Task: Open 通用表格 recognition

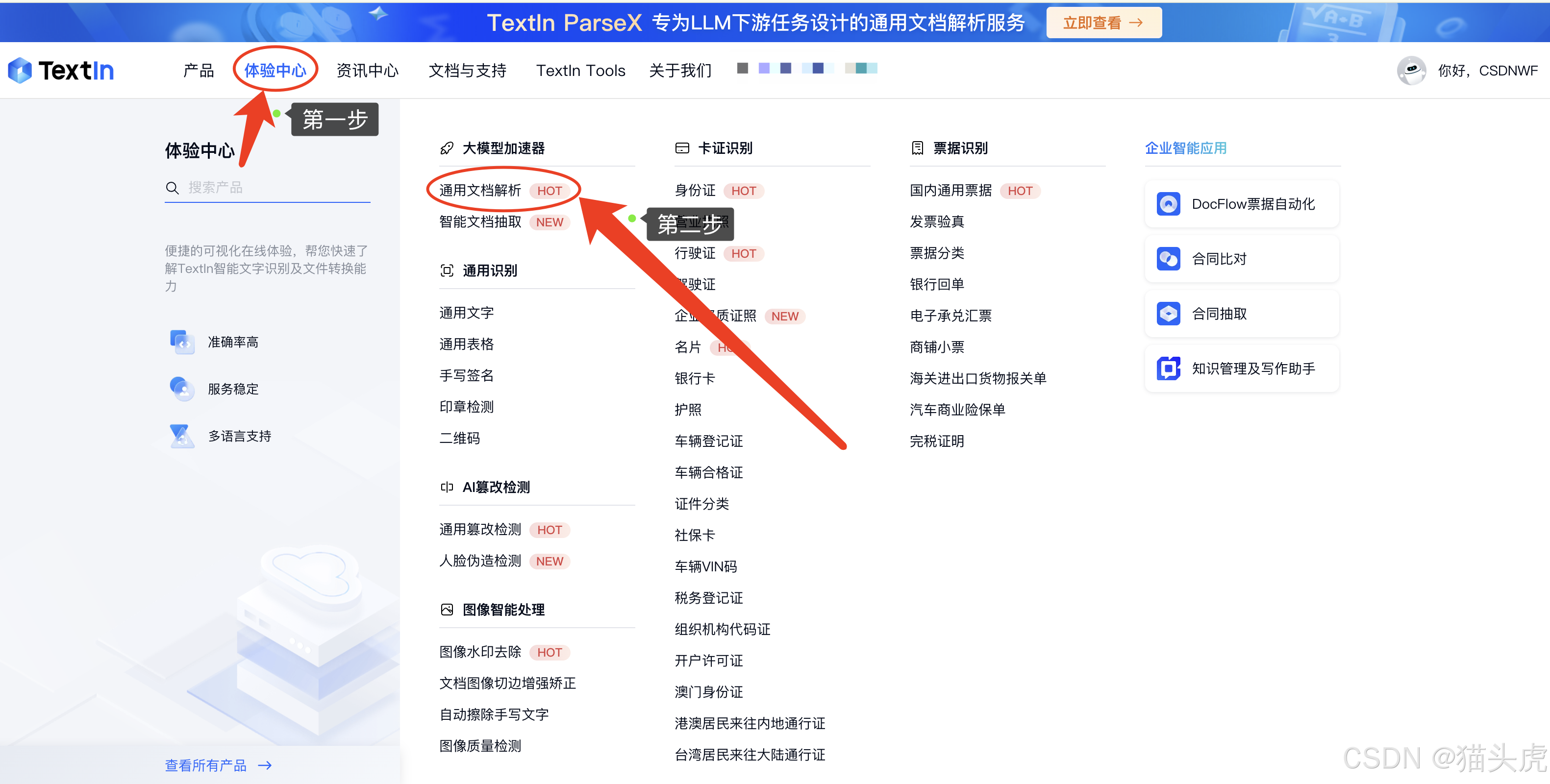Action: 466,344
